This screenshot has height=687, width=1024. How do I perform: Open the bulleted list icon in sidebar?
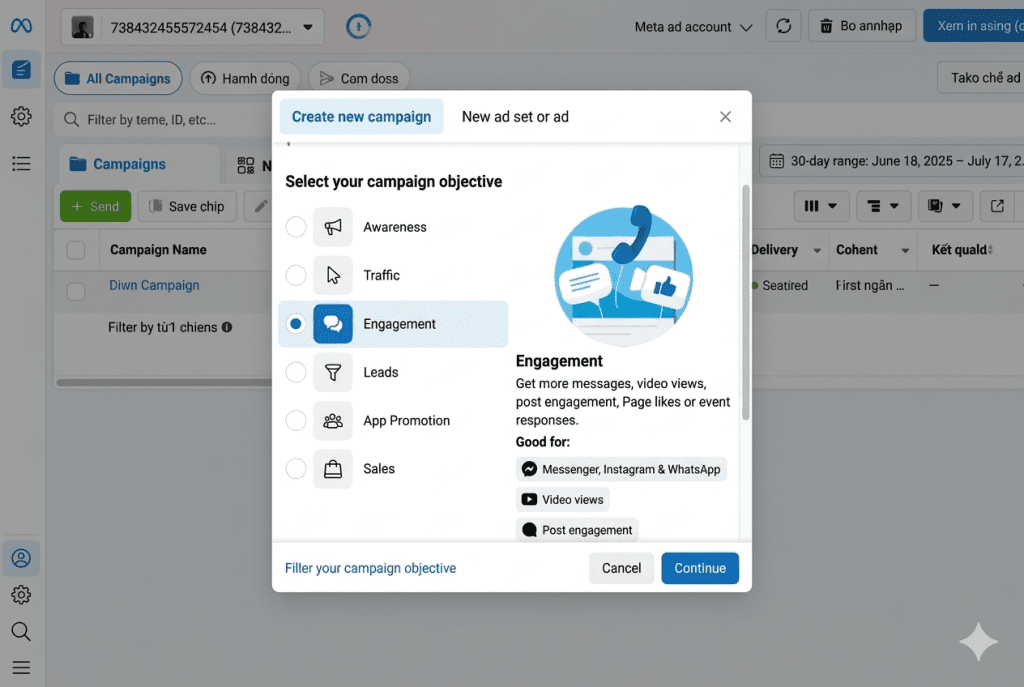click(x=21, y=163)
